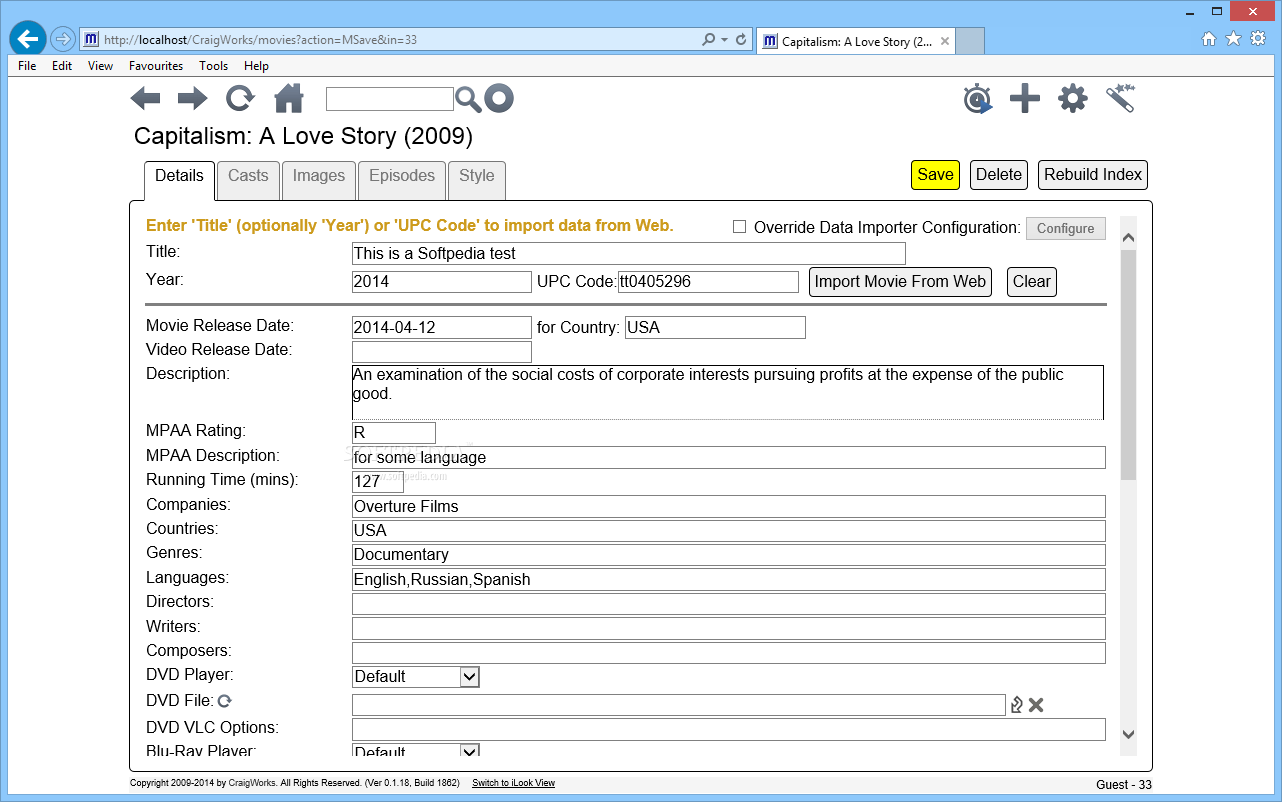Open the File menu
1282x802 pixels.
[27, 66]
